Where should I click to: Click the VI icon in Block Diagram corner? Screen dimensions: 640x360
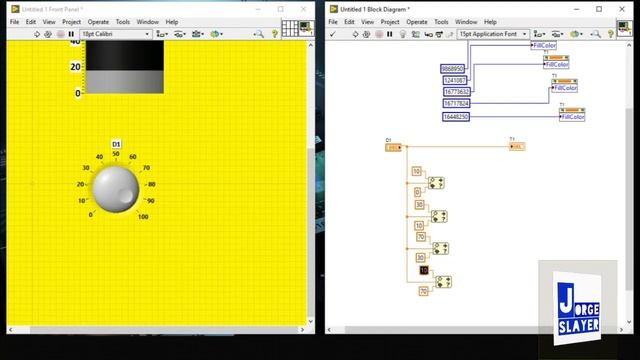click(x=624, y=29)
